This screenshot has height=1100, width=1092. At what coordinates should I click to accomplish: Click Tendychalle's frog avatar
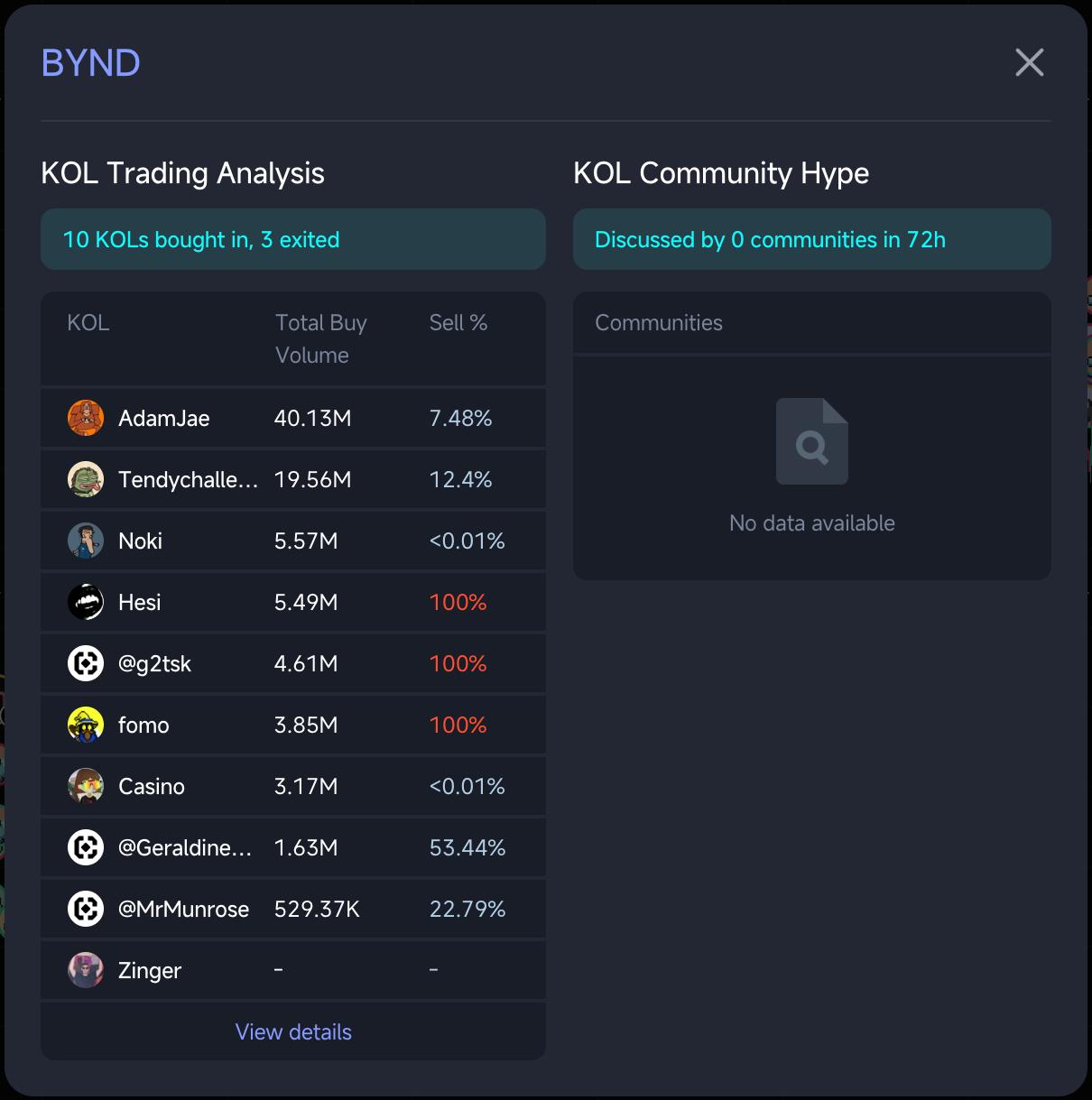(86, 479)
